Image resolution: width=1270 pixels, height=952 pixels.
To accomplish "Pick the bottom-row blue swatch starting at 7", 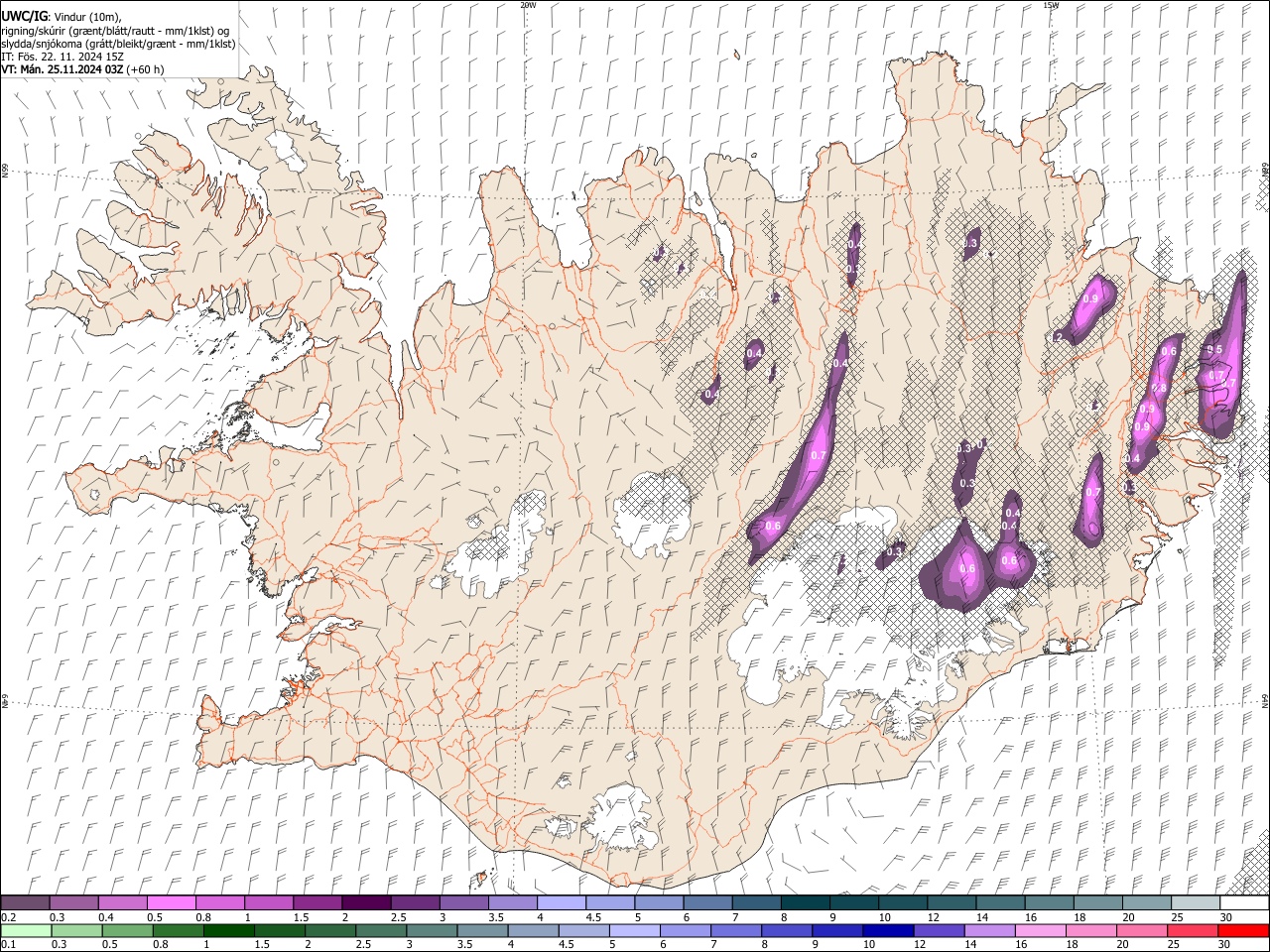I will click(x=736, y=931).
